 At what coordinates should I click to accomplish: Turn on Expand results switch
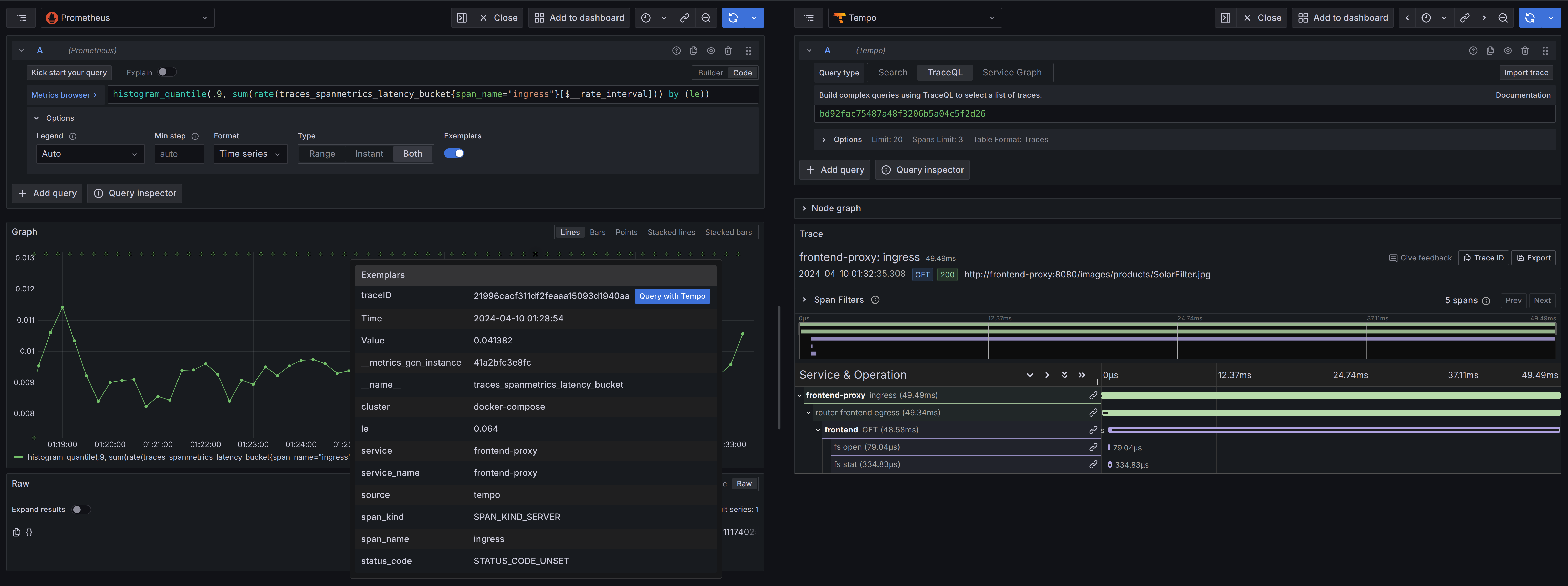click(80, 509)
